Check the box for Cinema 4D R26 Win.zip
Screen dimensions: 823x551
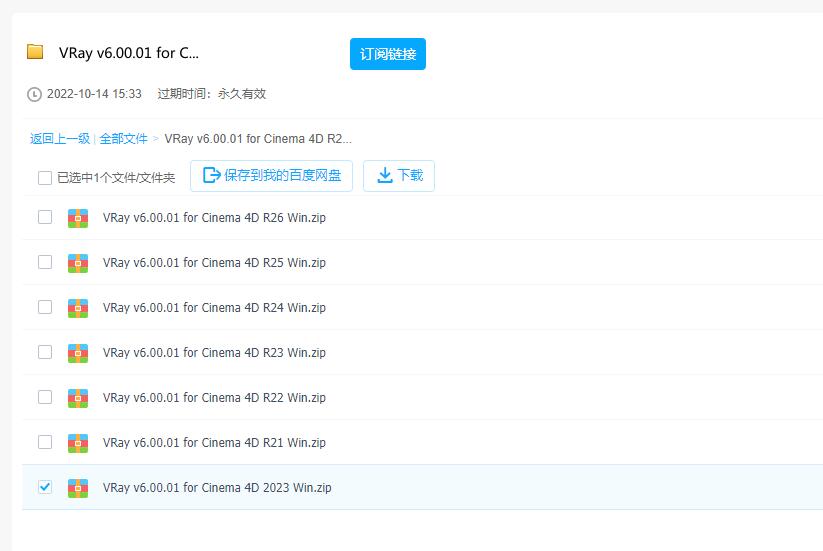(45, 217)
